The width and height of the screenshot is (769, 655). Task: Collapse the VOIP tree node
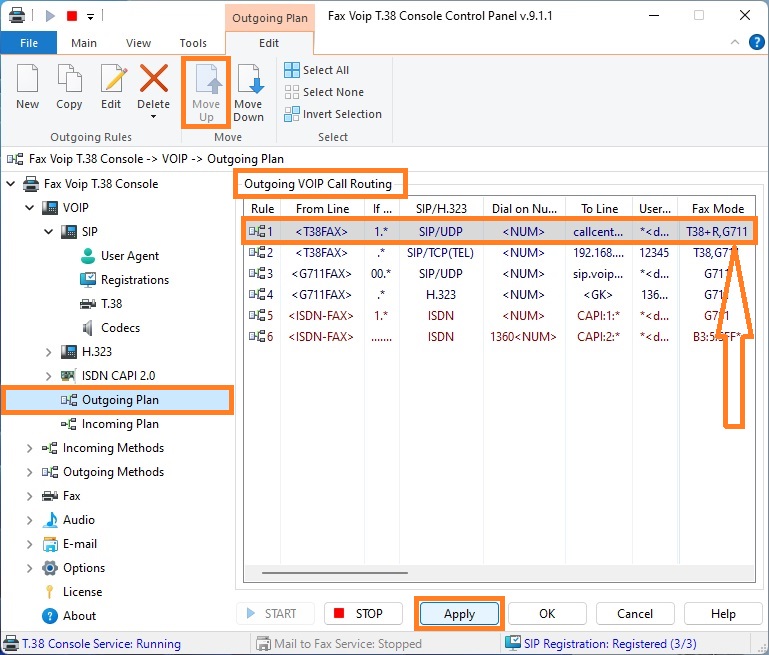click(29, 208)
